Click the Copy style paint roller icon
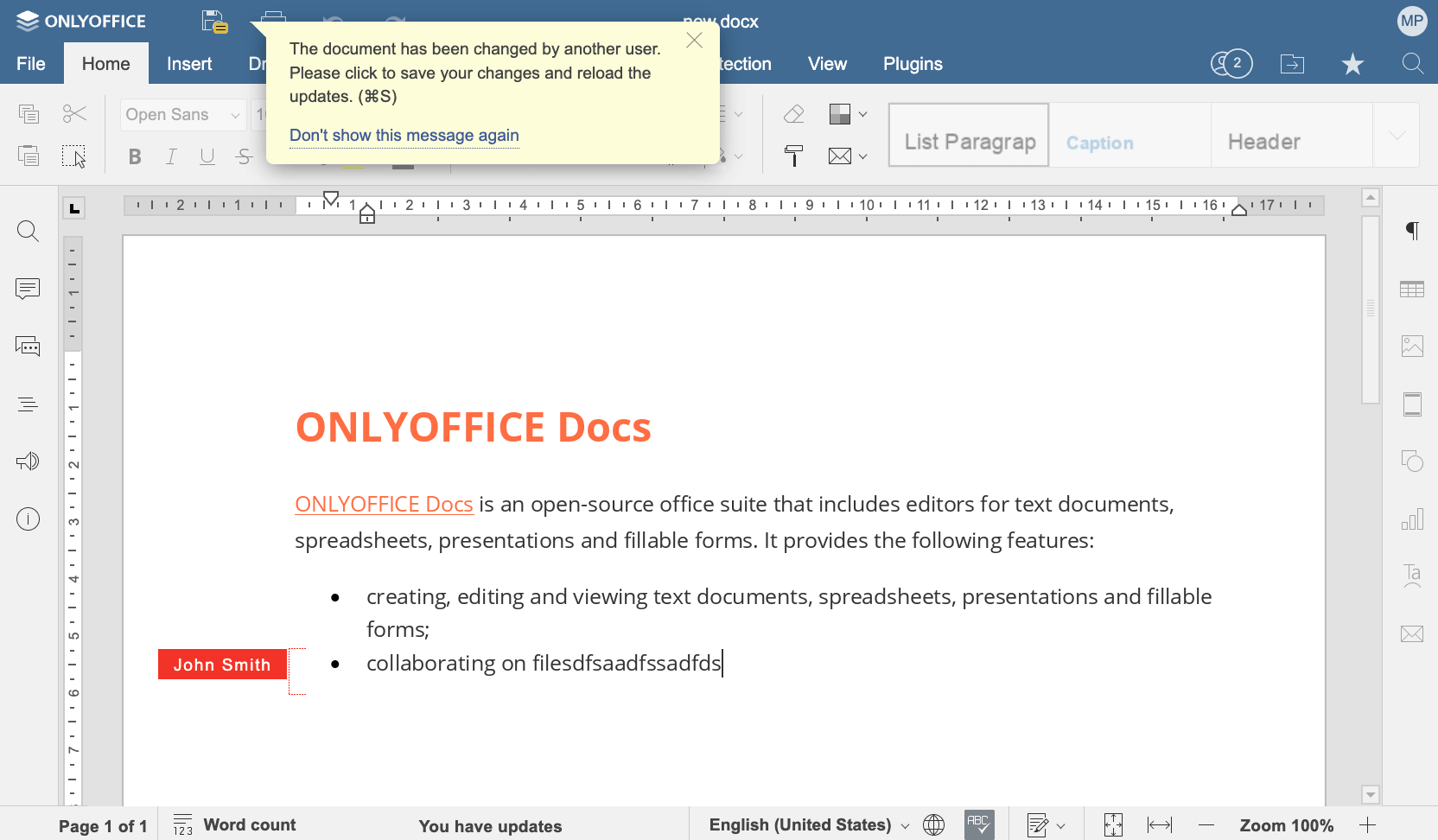Screen dimensions: 1438x840 tap(794, 156)
